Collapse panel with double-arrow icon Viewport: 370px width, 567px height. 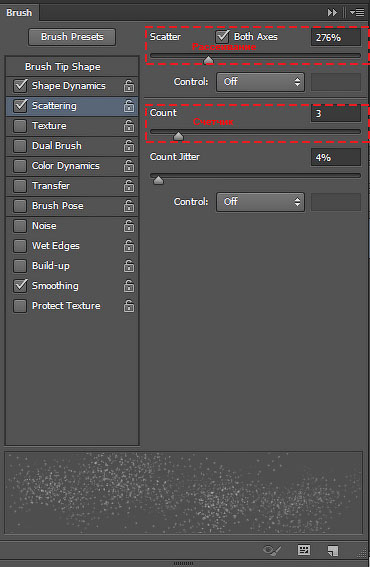click(332, 13)
